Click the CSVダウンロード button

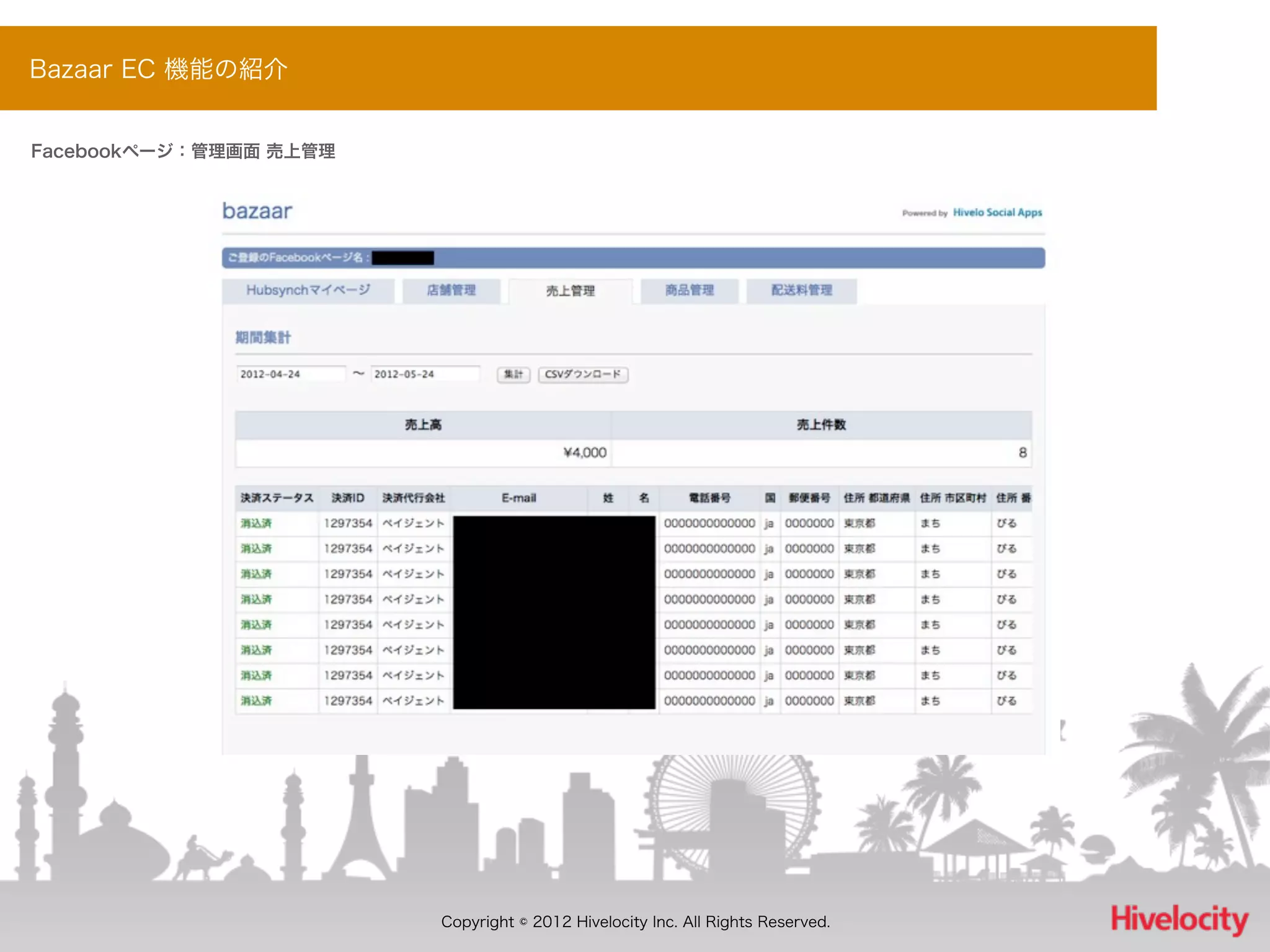click(583, 374)
